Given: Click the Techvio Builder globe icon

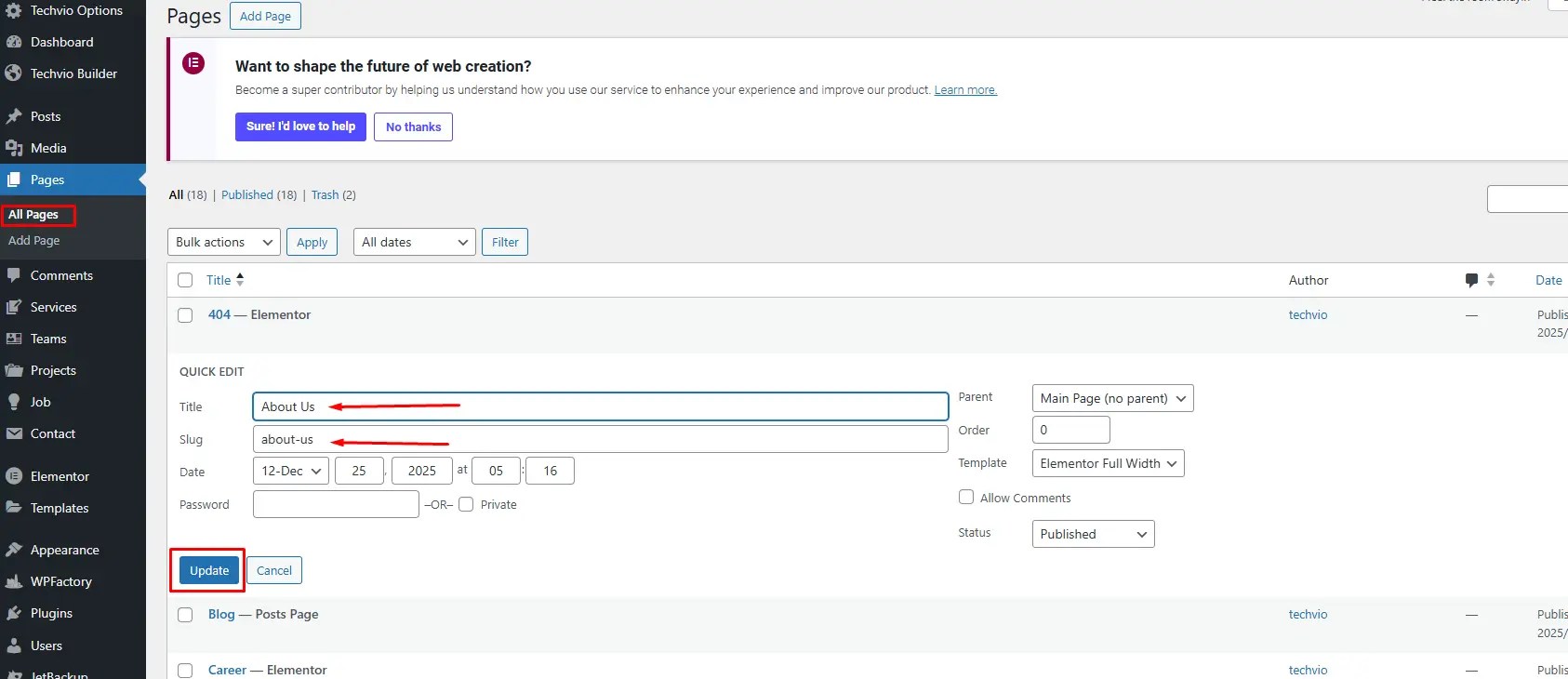Looking at the screenshot, I should (x=14, y=73).
